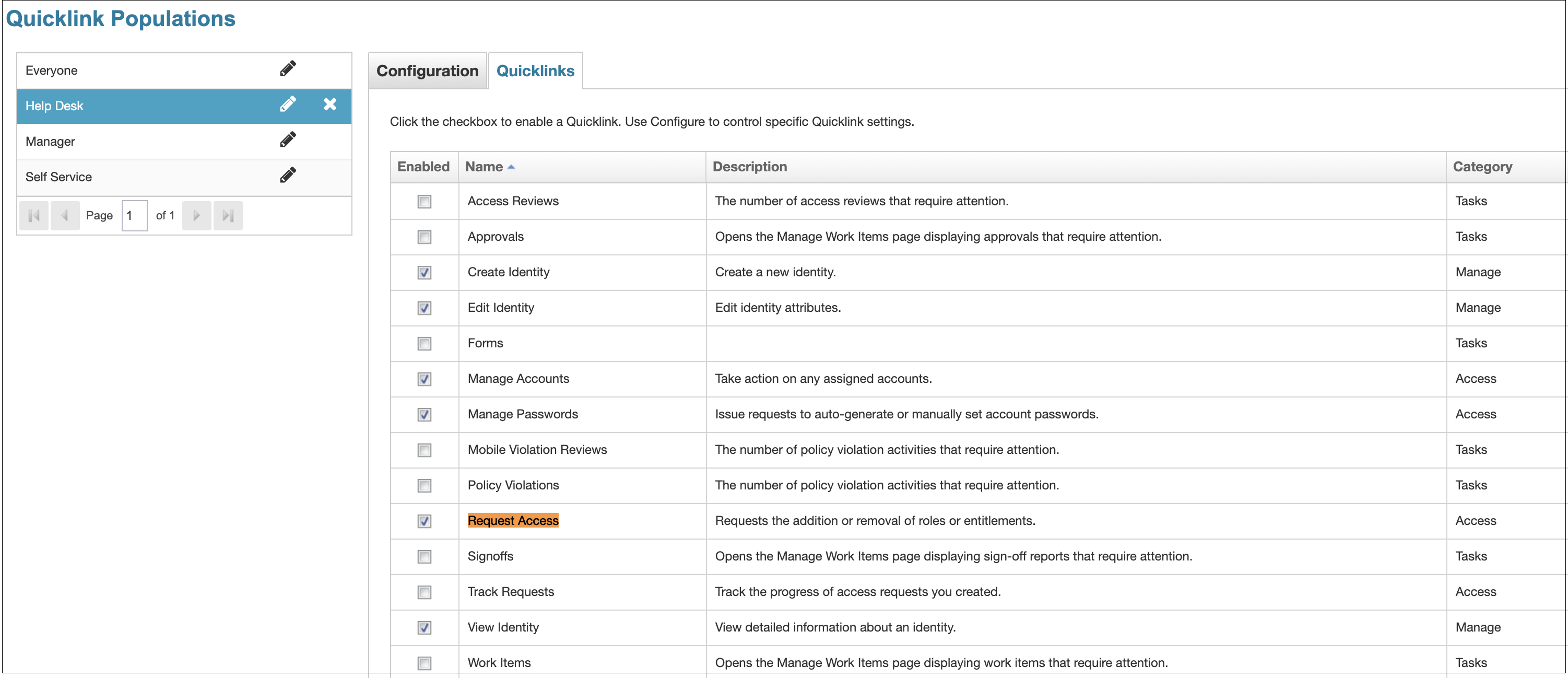Go to next page of populations
Screen dimensions: 1568x678
(x=197, y=216)
